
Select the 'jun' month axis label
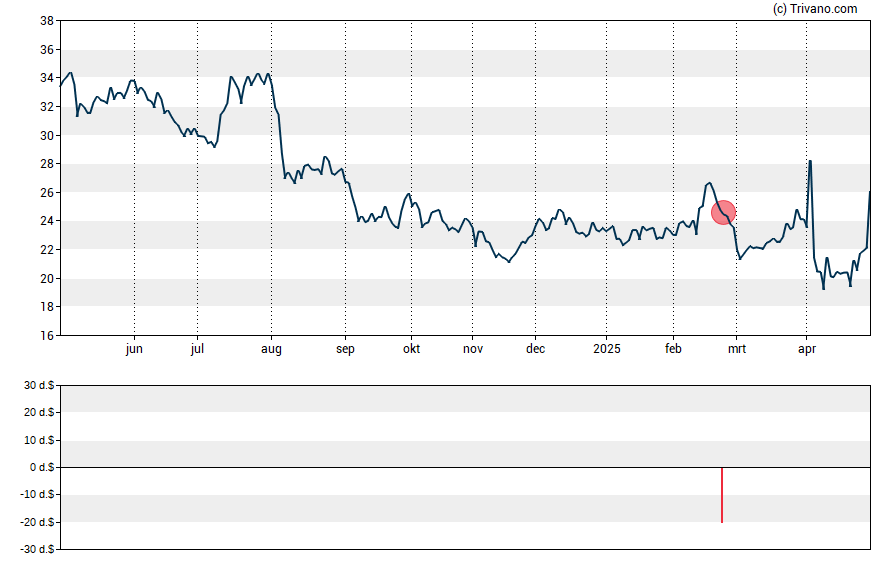point(134,349)
